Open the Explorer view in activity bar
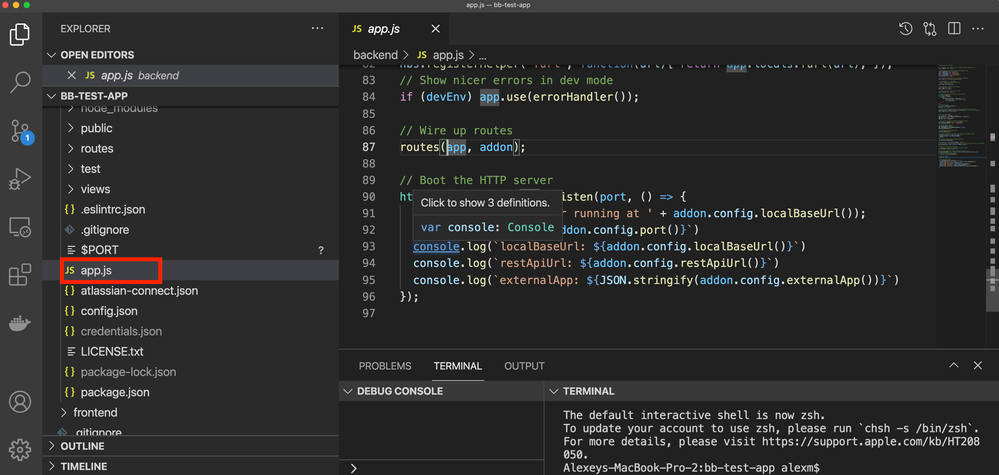Viewport: 999px width, 475px height. (x=20, y=35)
